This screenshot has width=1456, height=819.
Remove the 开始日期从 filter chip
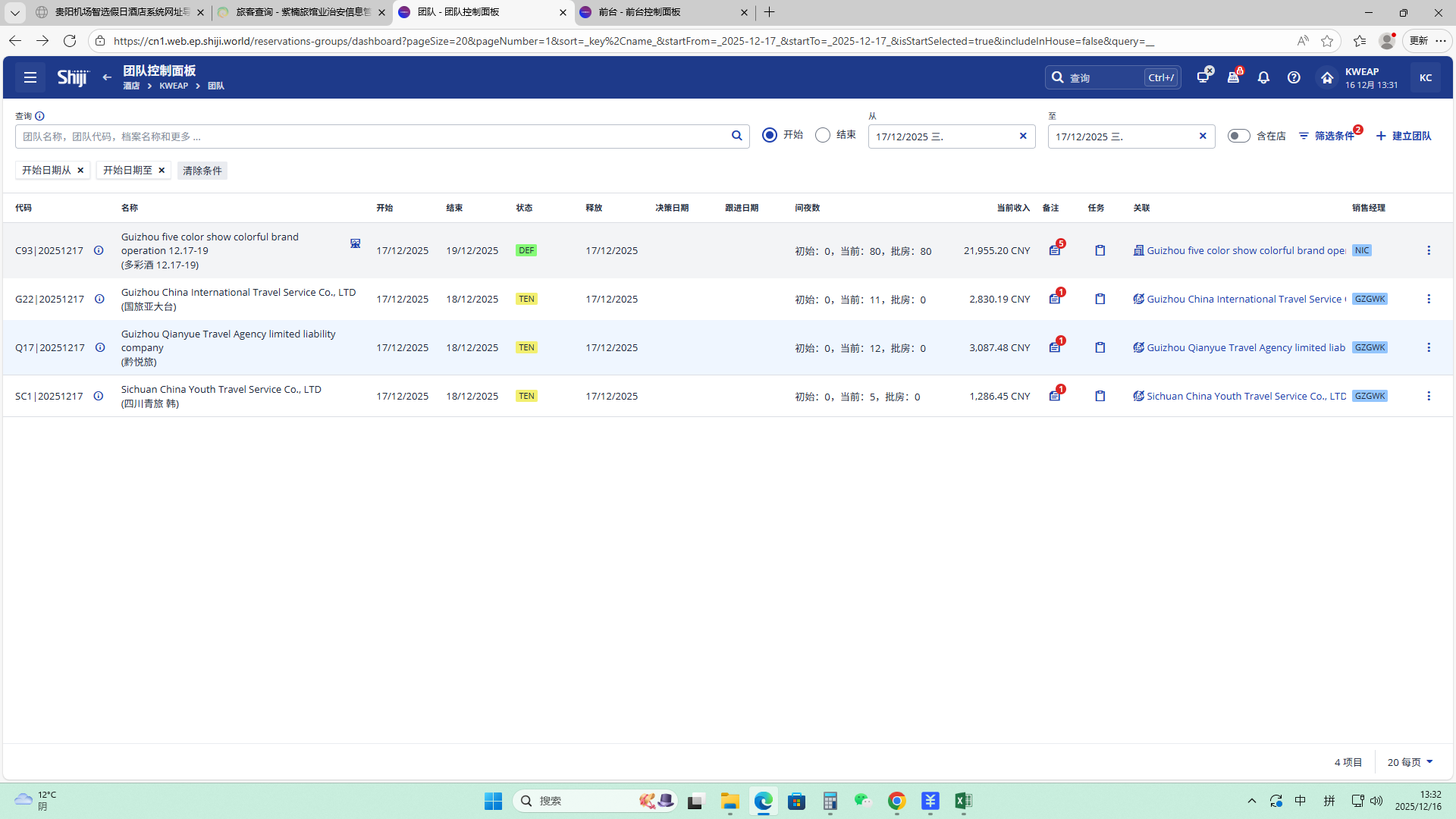tap(80, 170)
